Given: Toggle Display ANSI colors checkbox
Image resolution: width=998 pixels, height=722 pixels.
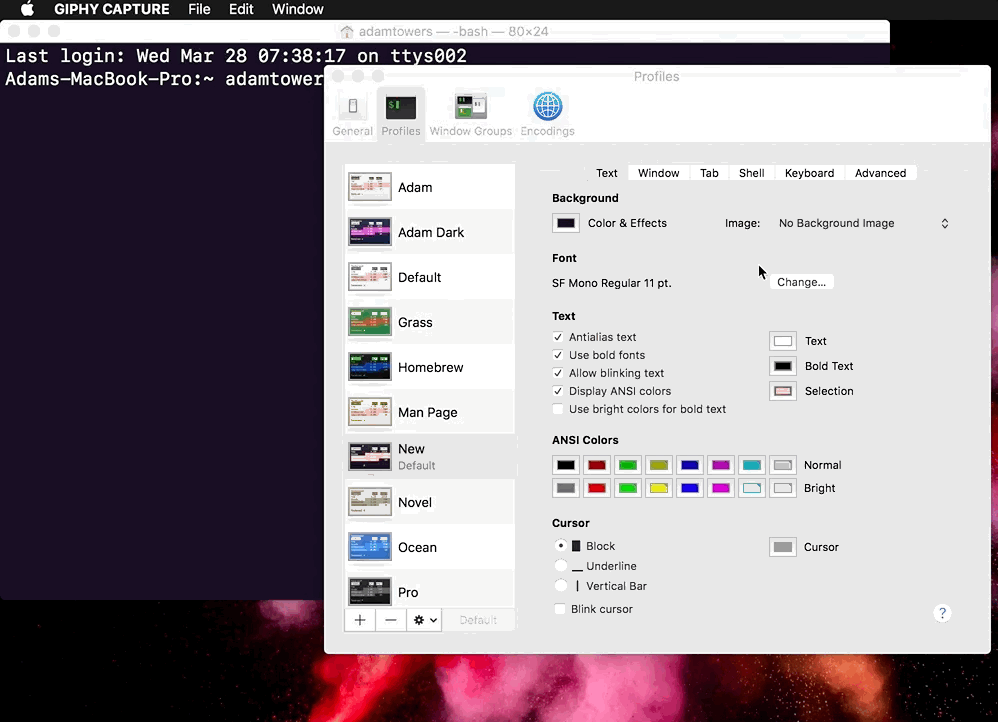Looking at the screenshot, I should (x=558, y=391).
